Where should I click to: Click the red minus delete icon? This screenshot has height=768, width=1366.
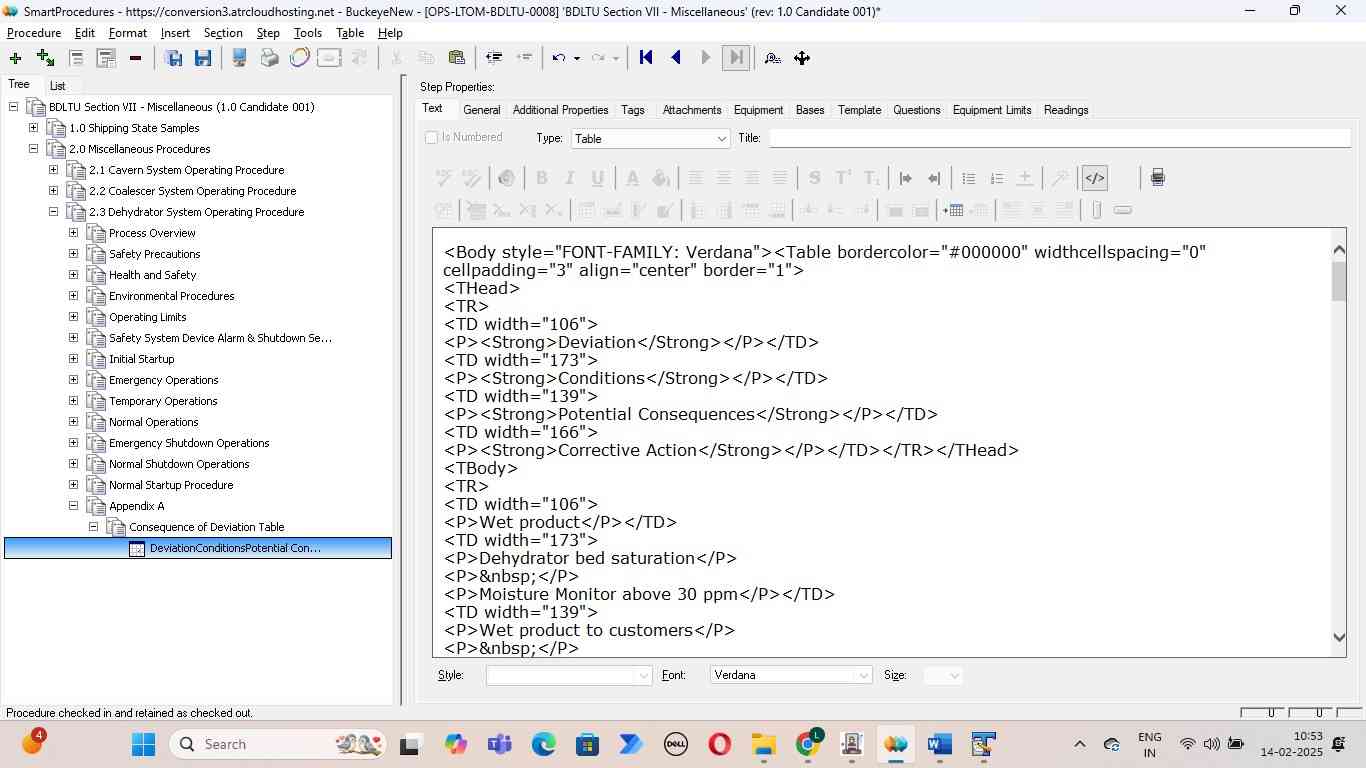(135, 58)
